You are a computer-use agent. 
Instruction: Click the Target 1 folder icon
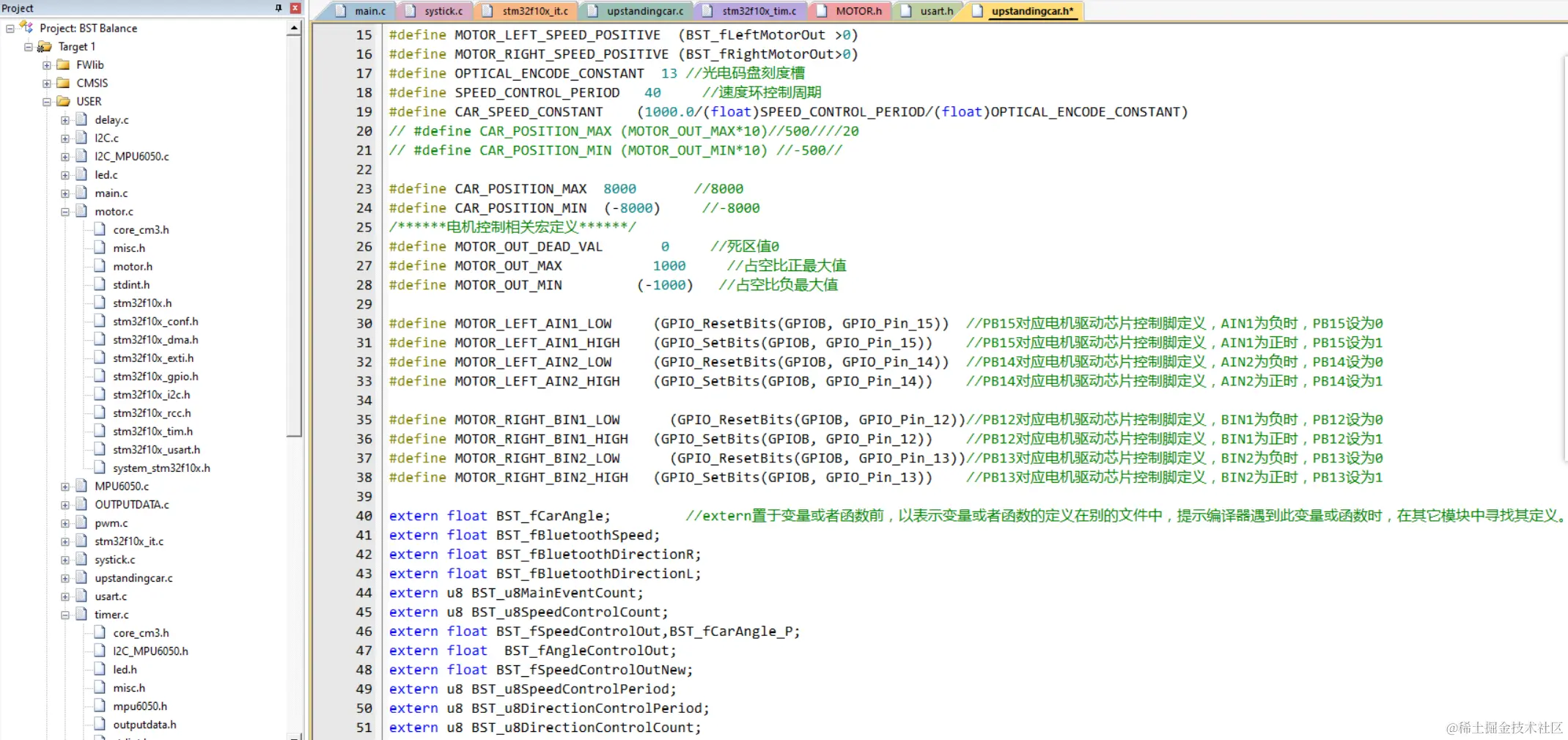coord(45,46)
